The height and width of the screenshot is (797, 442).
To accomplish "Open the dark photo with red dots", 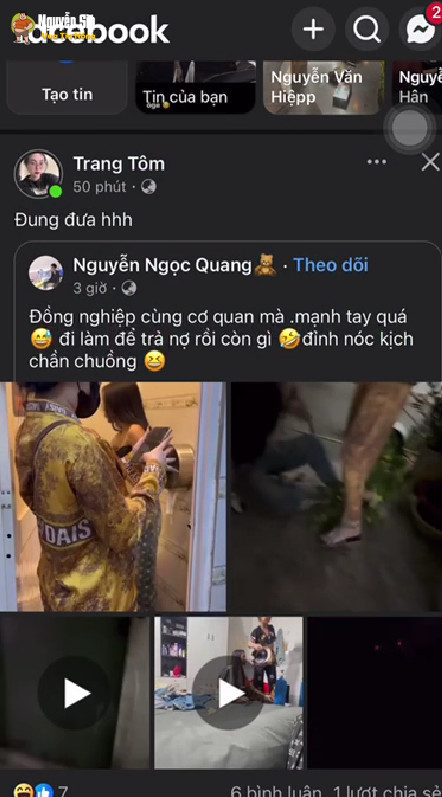I will coord(374,693).
